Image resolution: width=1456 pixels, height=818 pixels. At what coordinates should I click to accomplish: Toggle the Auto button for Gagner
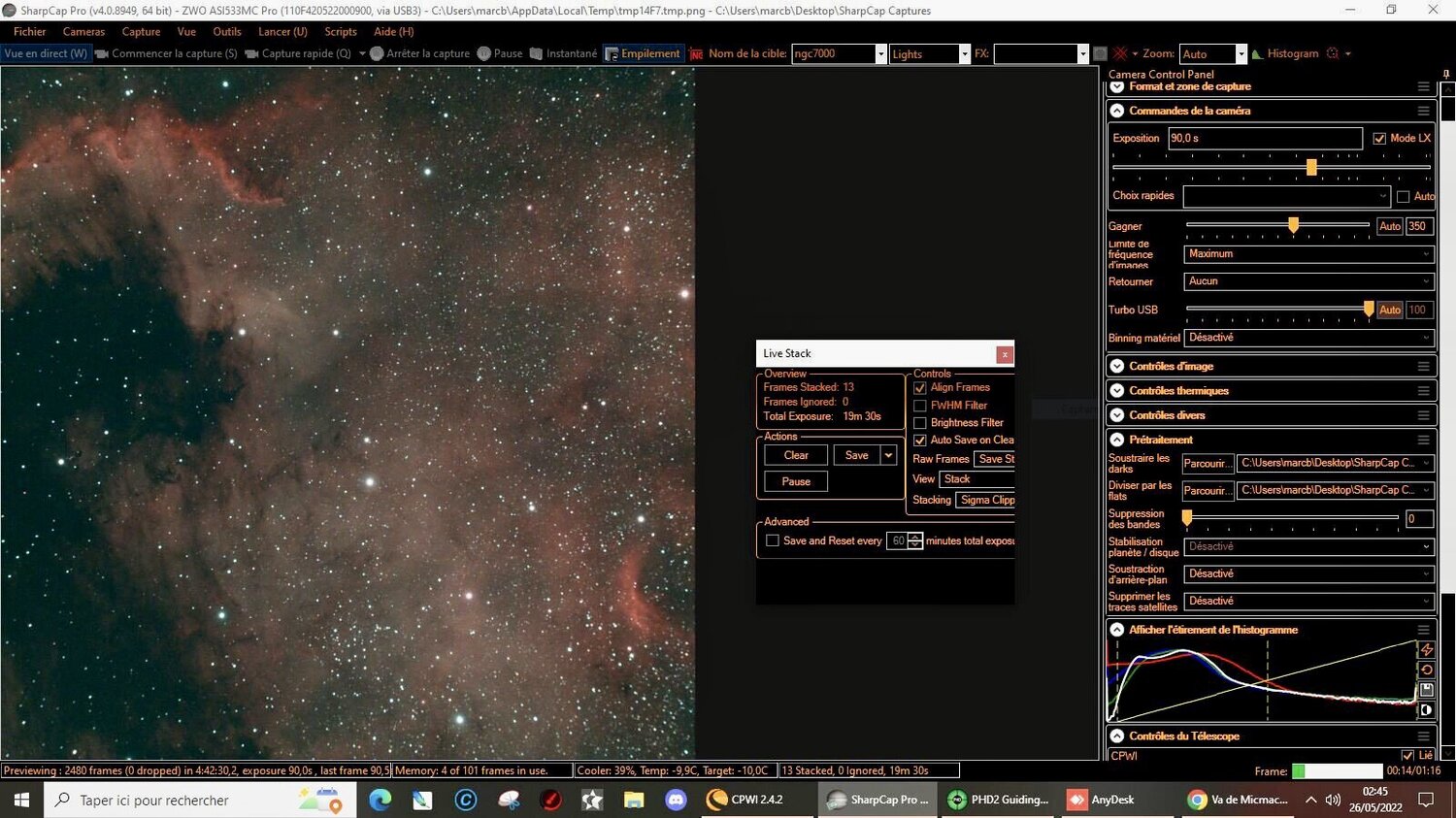tap(1390, 226)
